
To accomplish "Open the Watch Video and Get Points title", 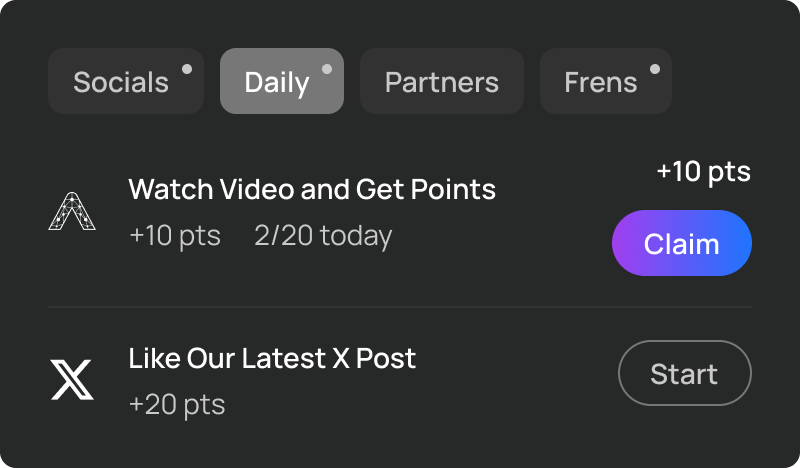I will point(312,188).
